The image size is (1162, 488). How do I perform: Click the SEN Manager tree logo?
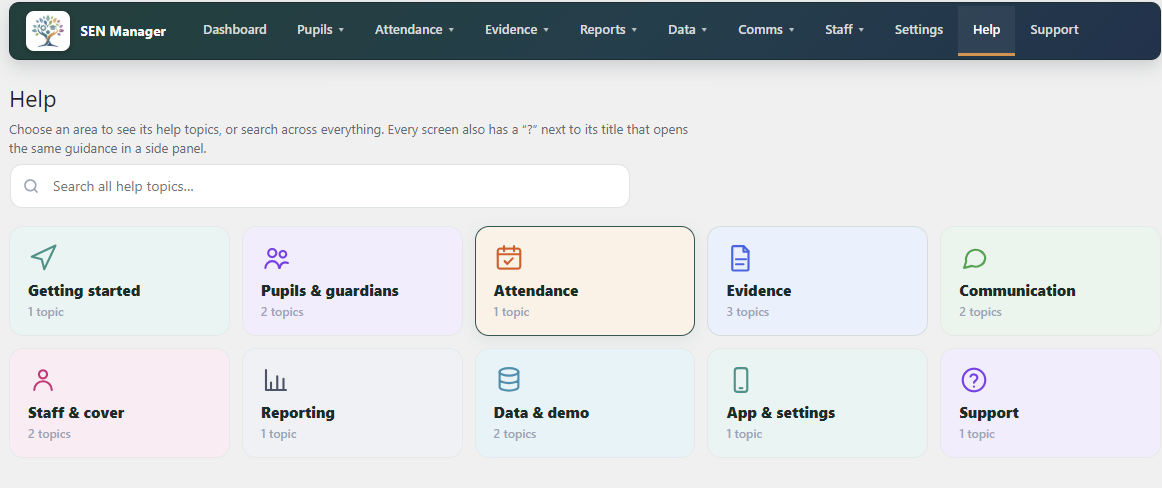(48, 31)
